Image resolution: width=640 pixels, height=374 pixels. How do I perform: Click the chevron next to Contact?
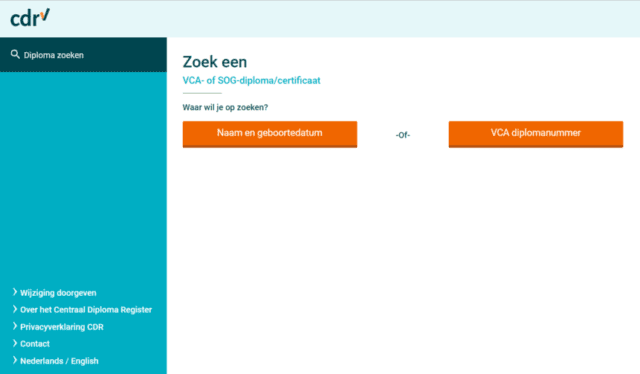pos(15,343)
